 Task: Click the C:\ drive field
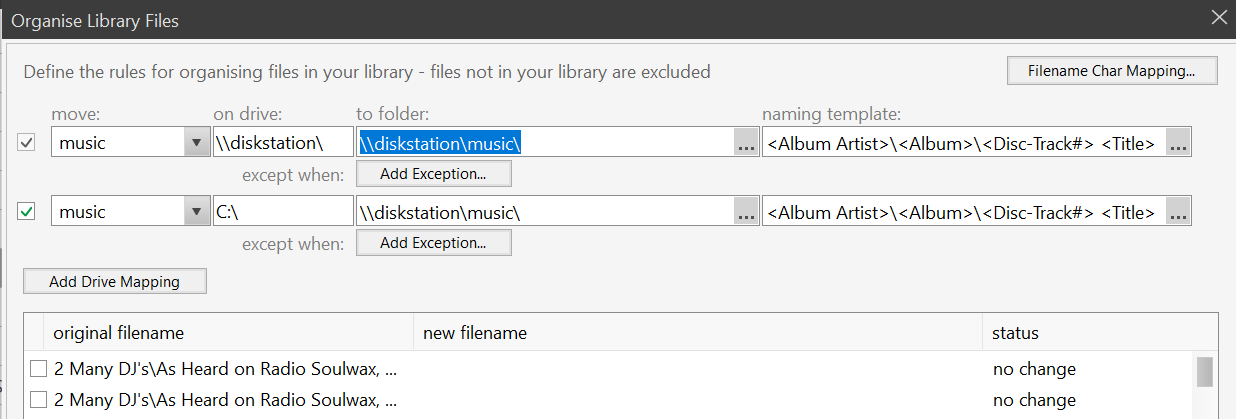[x=282, y=212]
